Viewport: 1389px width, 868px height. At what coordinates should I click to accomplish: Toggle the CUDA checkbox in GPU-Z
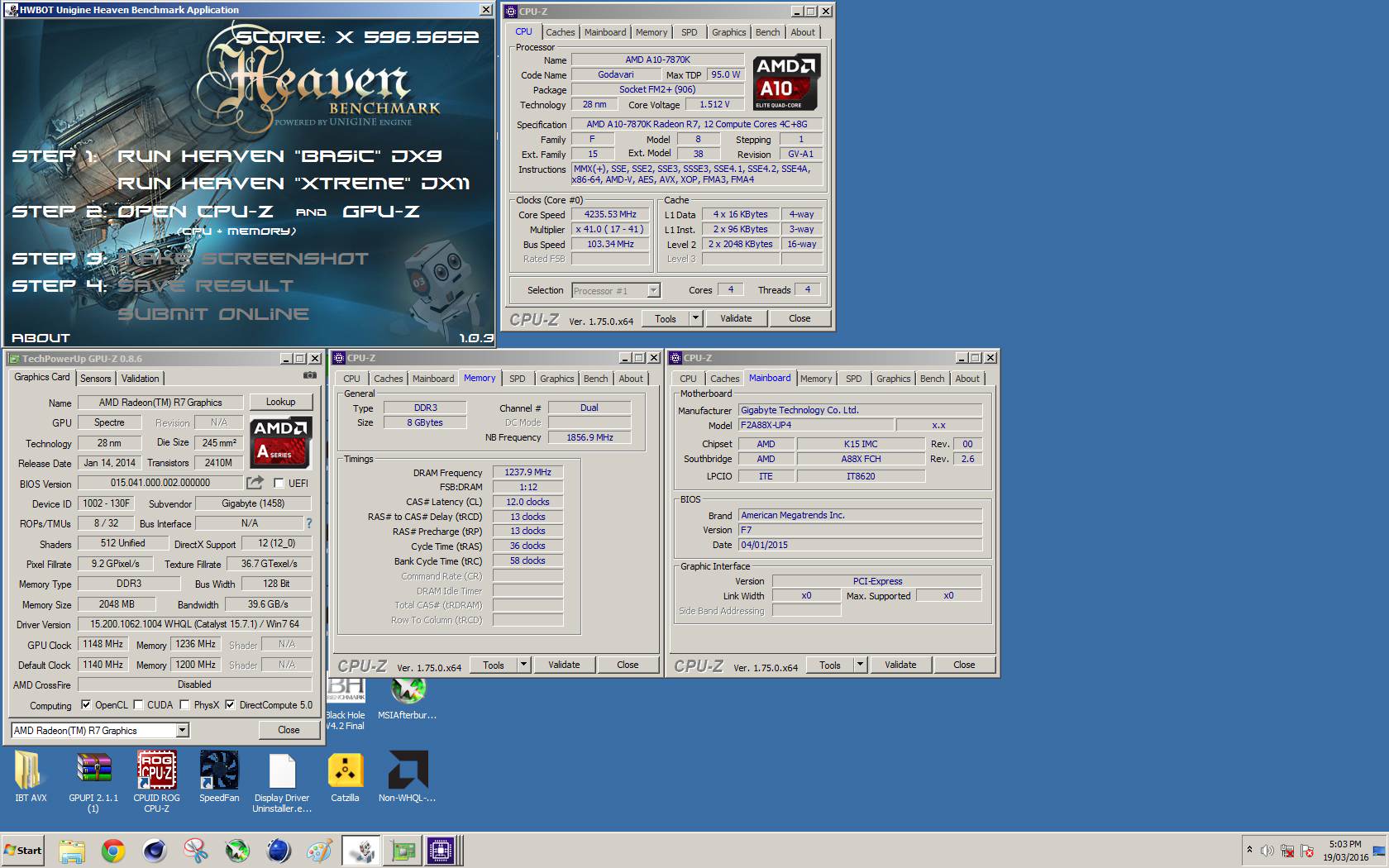(x=138, y=705)
